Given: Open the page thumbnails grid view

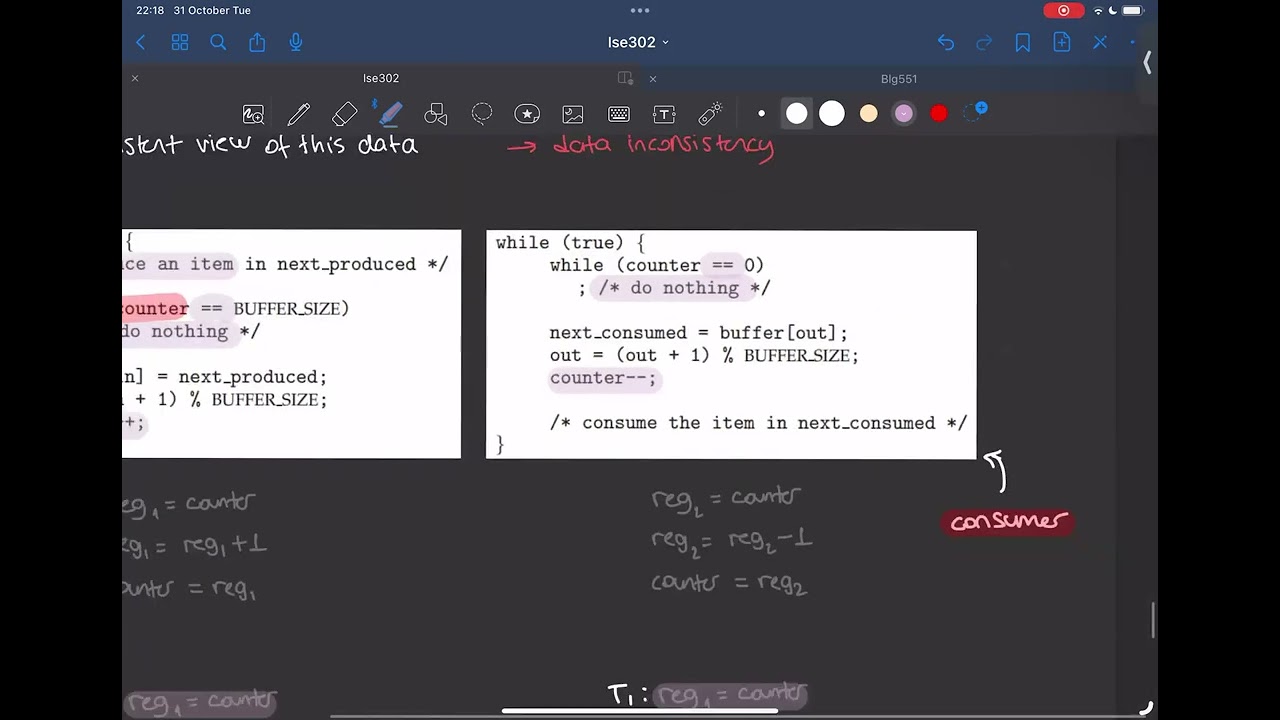Looking at the screenshot, I should click(x=180, y=42).
